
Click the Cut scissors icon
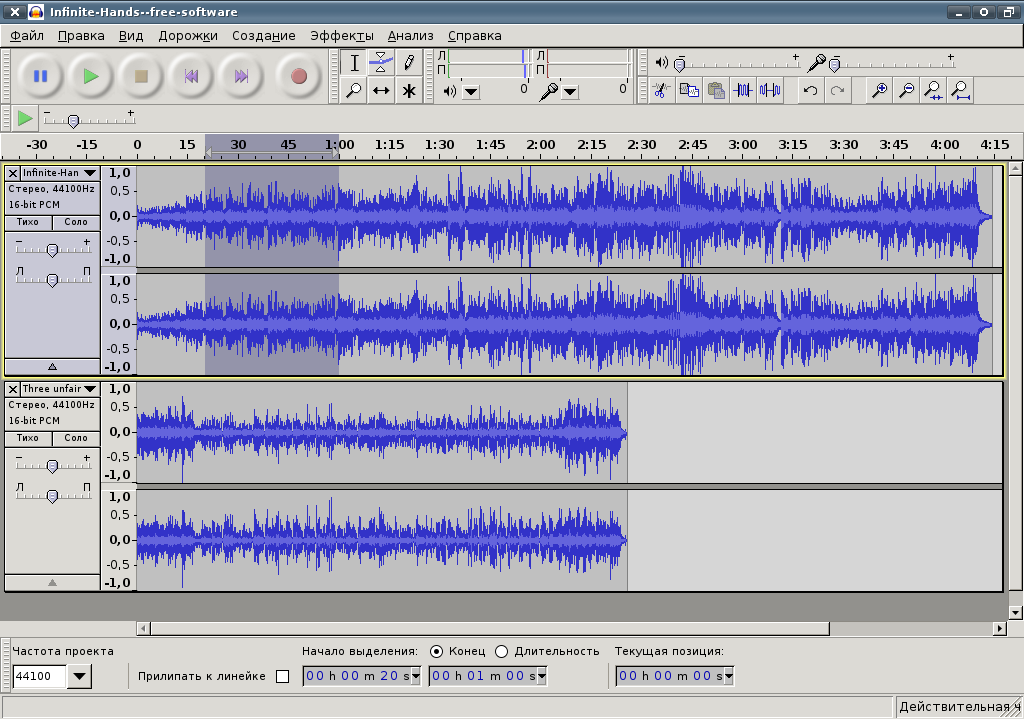[x=661, y=90]
